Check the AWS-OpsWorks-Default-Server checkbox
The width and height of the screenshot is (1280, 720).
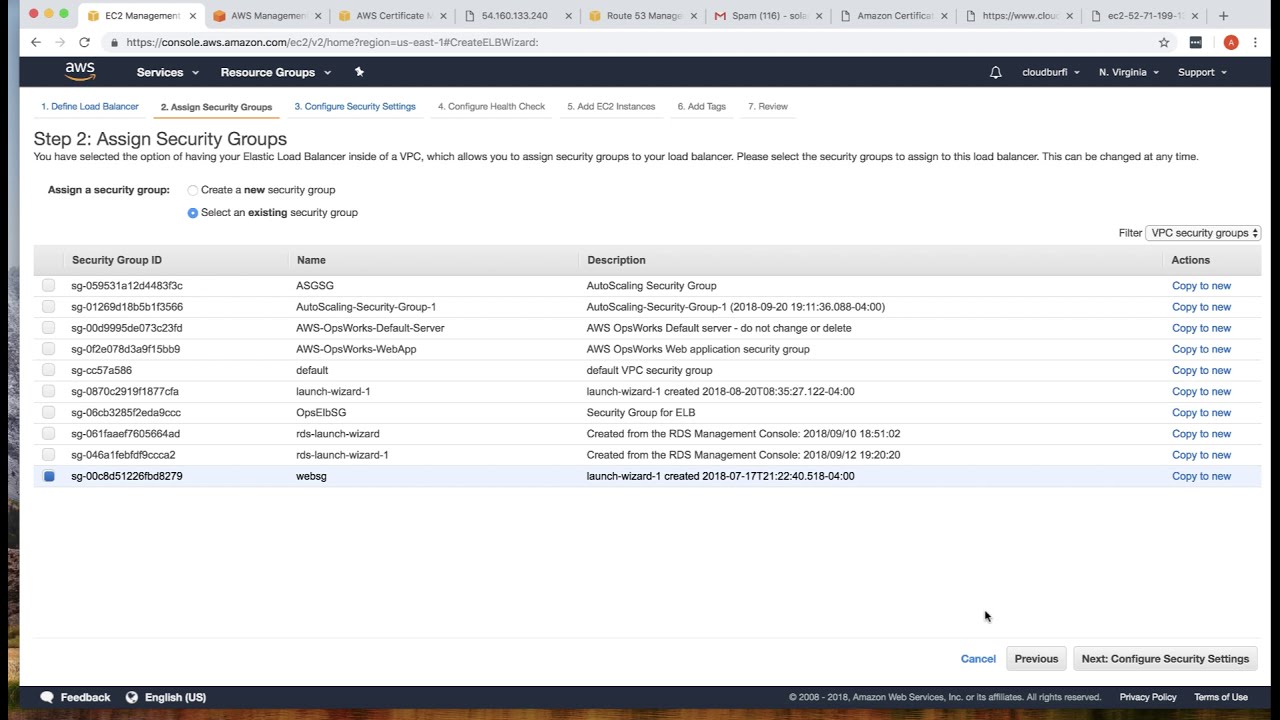tap(49, 328)
